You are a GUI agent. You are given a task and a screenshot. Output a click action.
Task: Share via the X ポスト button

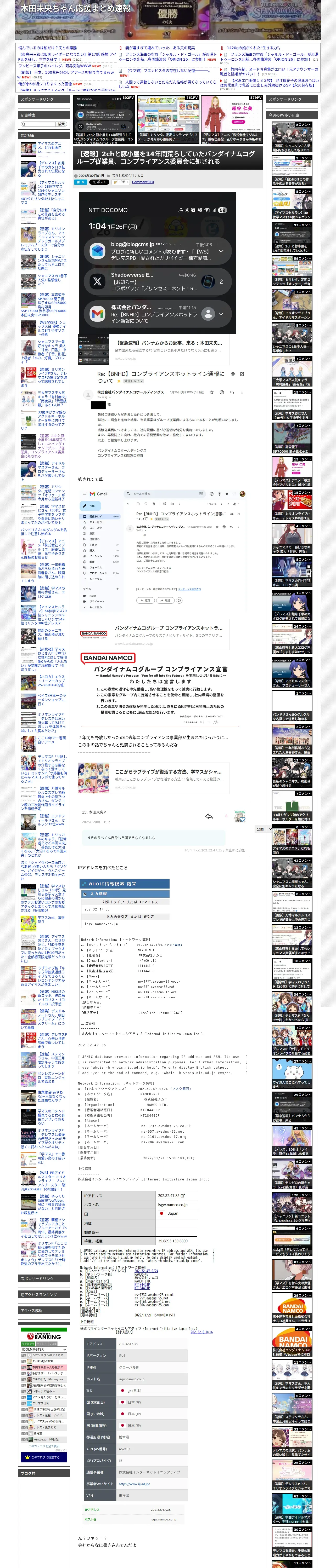[99, 182]
